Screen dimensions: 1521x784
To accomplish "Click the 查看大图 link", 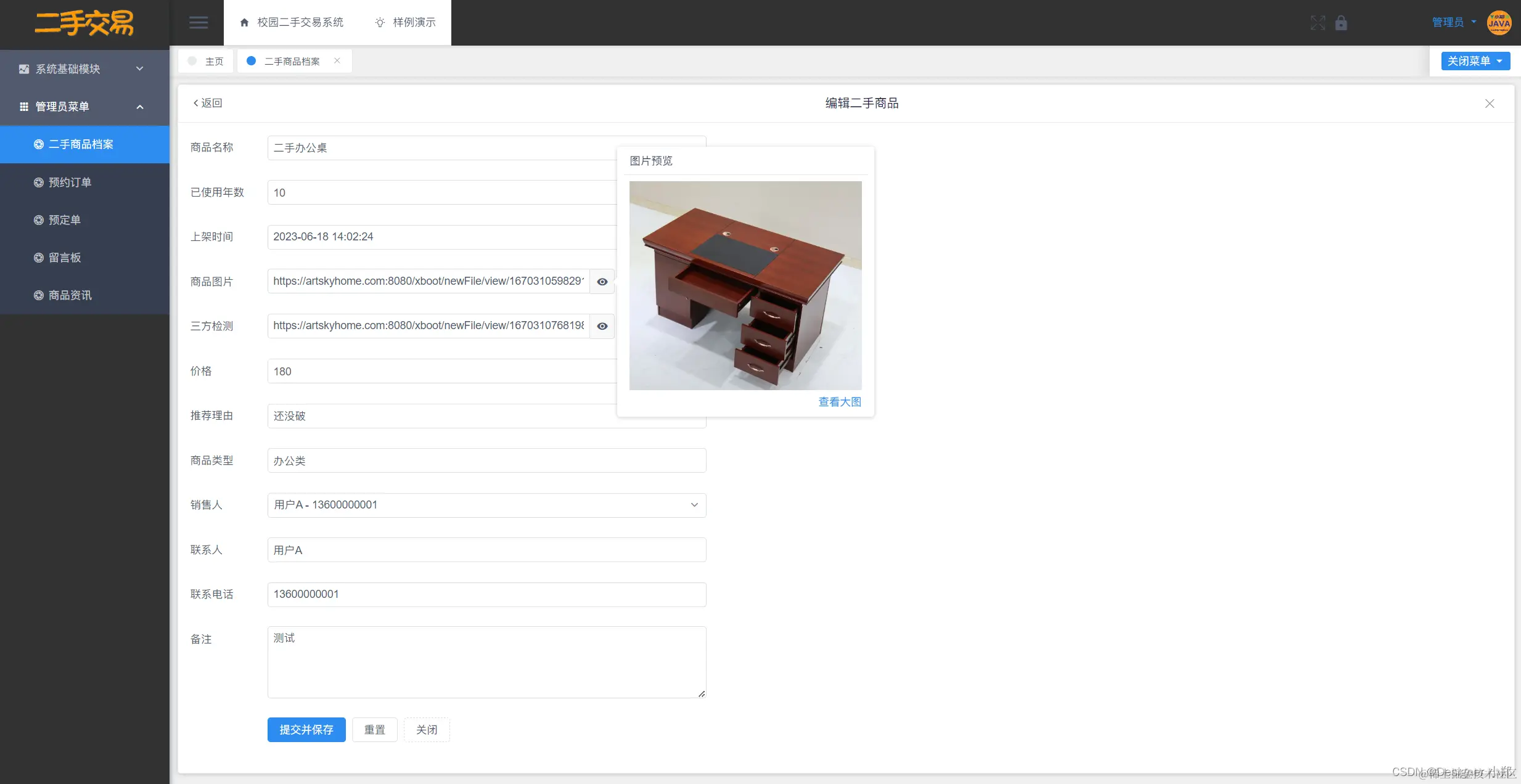I will (839, 402).
